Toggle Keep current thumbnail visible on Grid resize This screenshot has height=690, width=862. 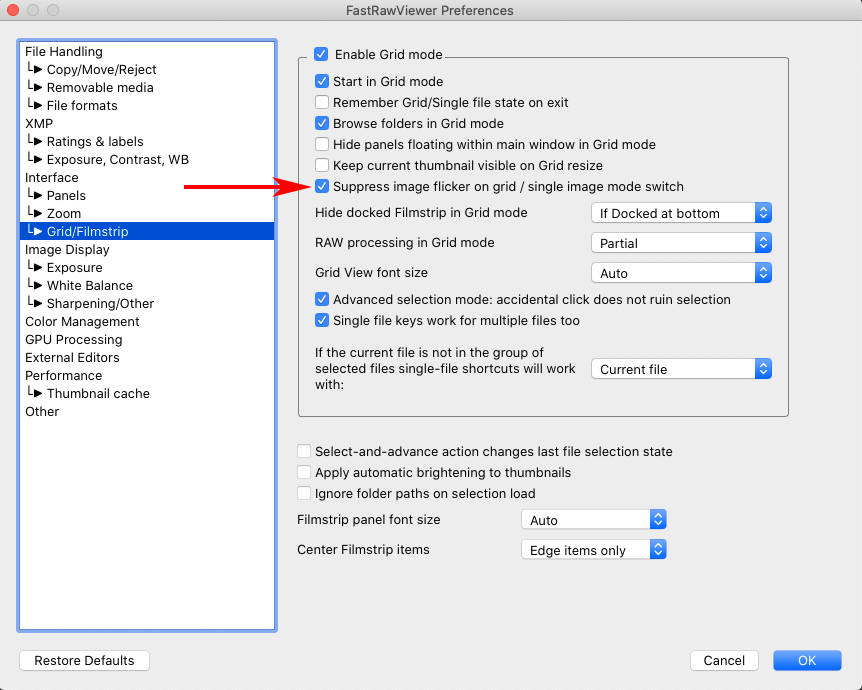pos(322,166)
